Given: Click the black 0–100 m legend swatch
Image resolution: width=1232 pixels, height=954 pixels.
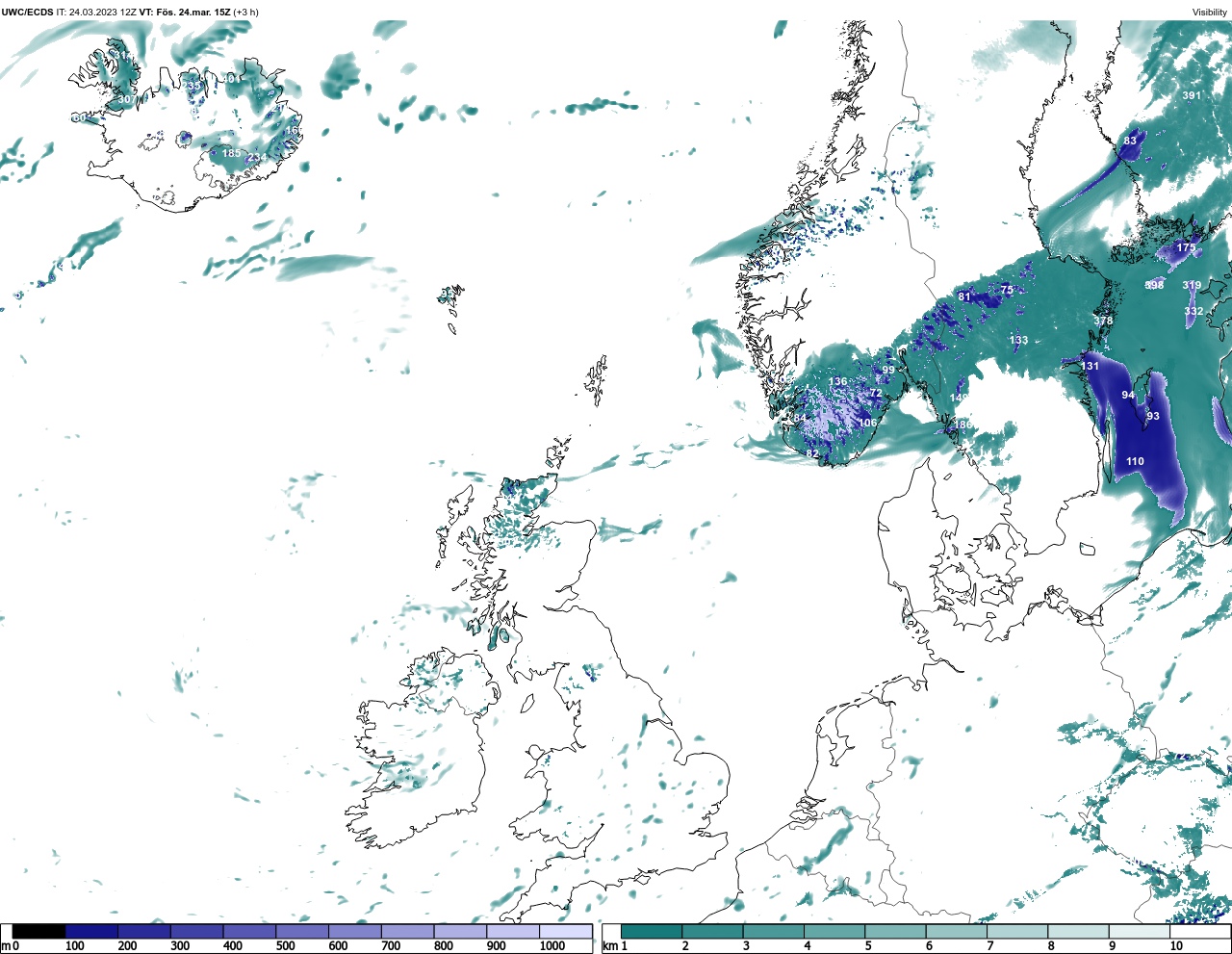Looking at the screenshot, I should (x=39, y=932).
